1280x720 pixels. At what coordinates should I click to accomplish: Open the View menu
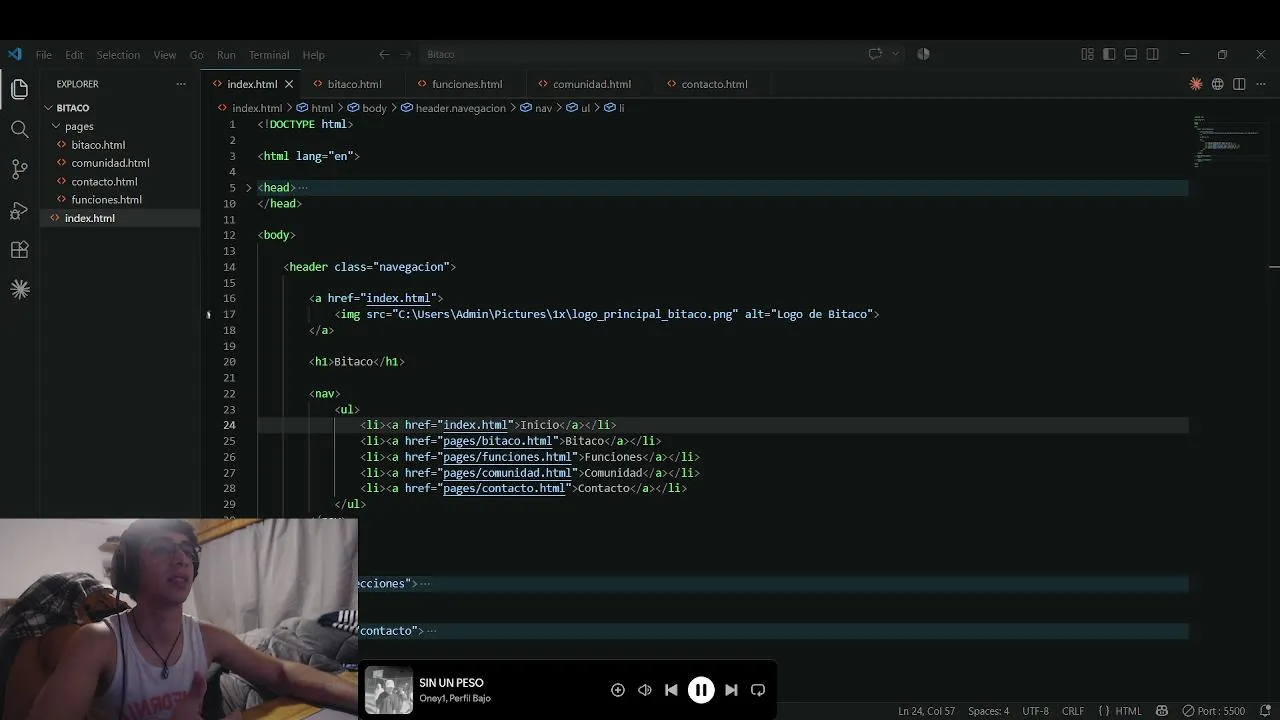coord(165,55)
